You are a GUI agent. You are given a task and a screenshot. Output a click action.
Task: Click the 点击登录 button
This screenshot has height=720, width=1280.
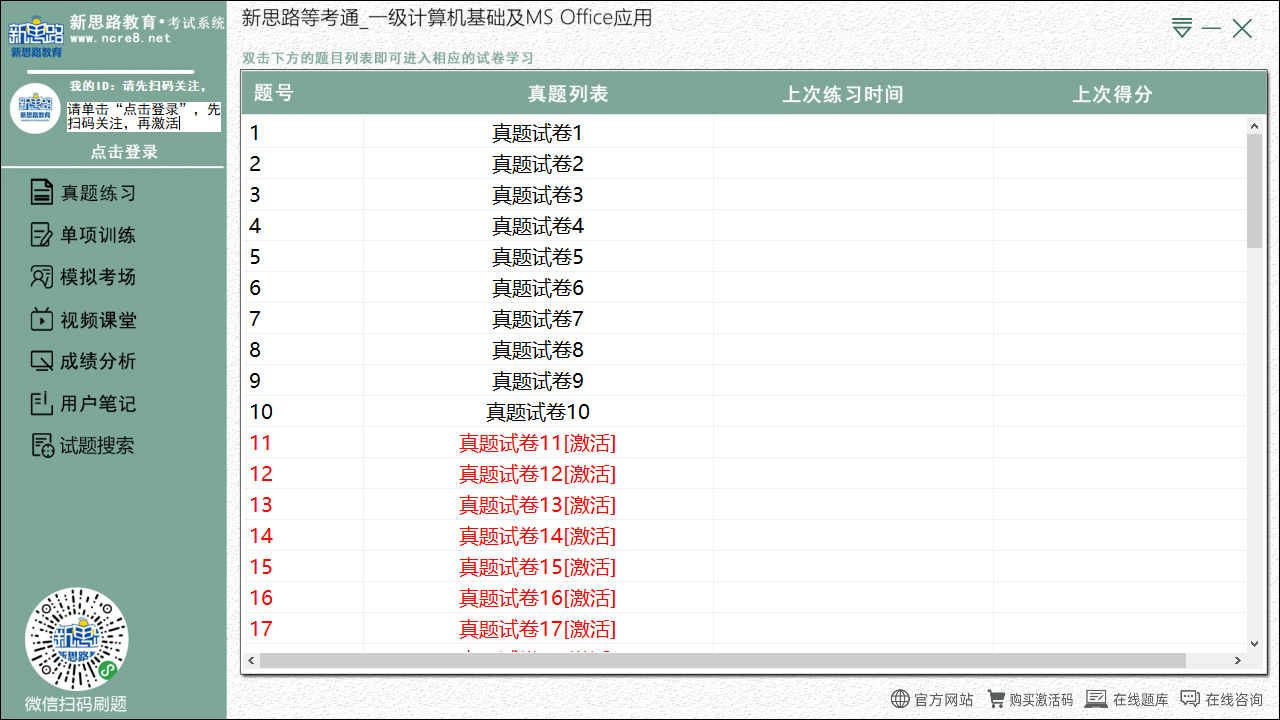pos(124,152)
